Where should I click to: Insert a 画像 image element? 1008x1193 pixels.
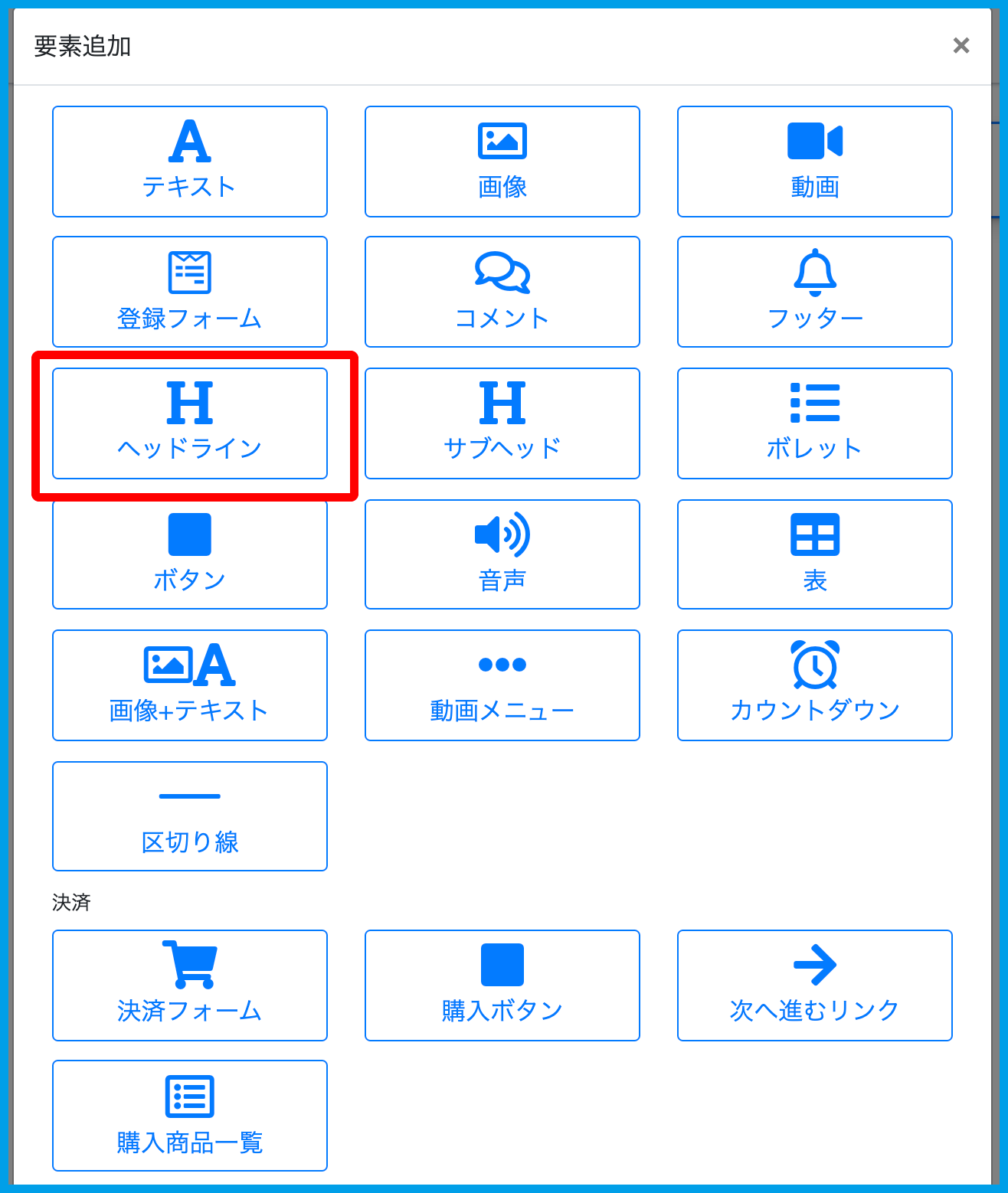pyautogui.click(x=502, y=162)
